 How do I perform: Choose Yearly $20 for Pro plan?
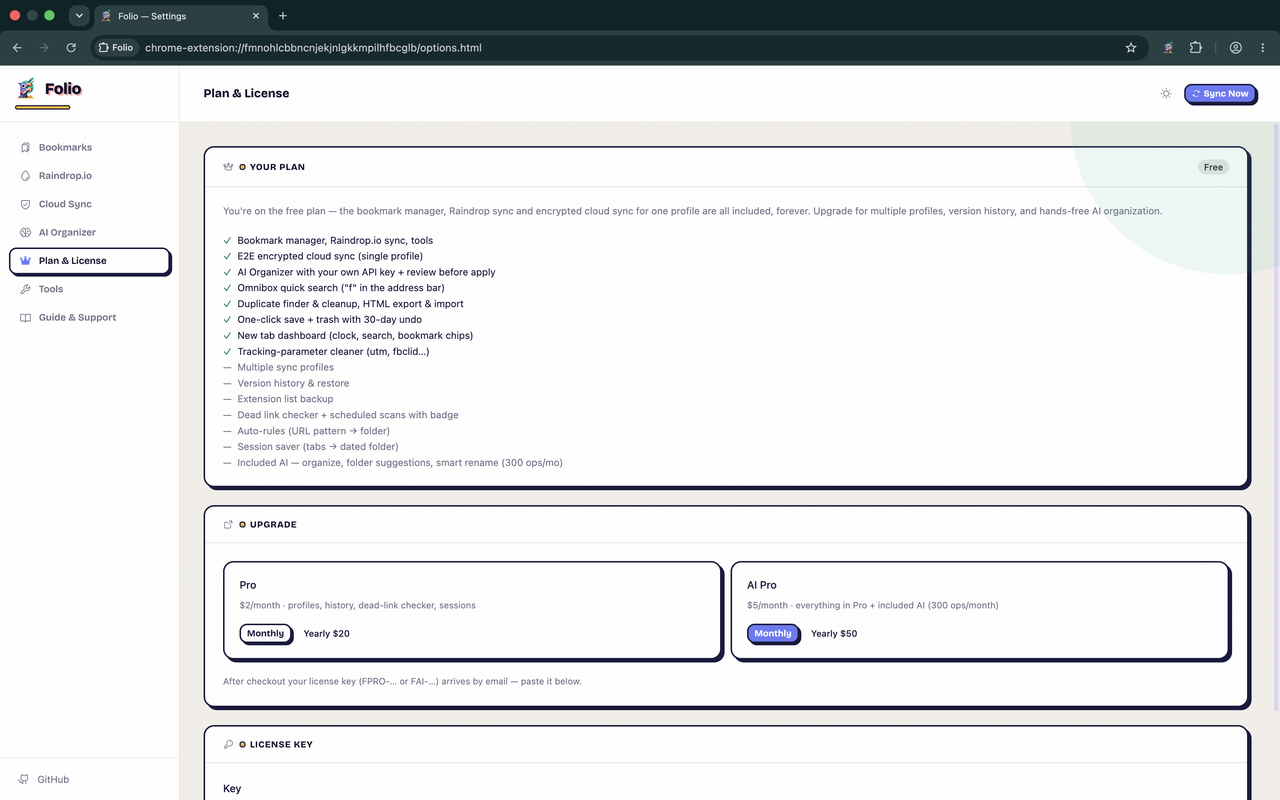(x=327, y=634)
